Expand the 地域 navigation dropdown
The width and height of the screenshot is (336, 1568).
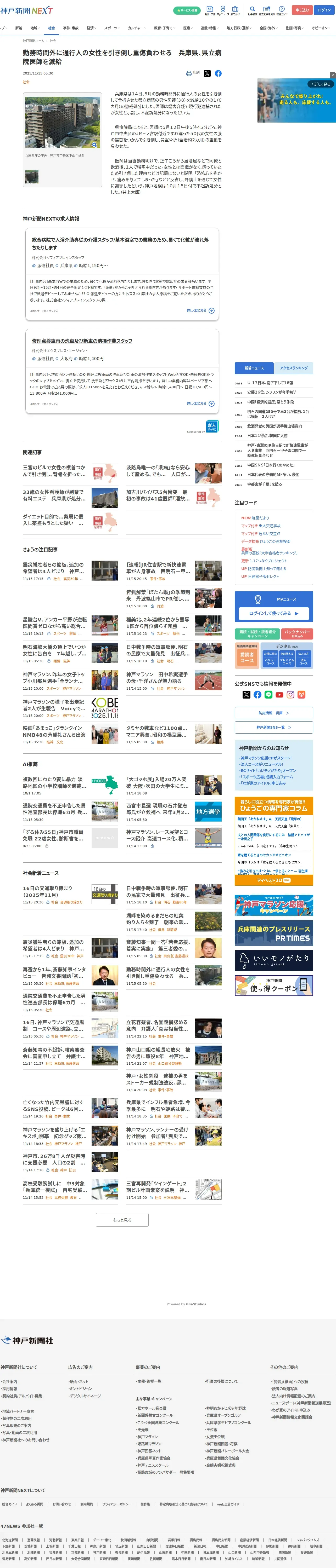35,28
